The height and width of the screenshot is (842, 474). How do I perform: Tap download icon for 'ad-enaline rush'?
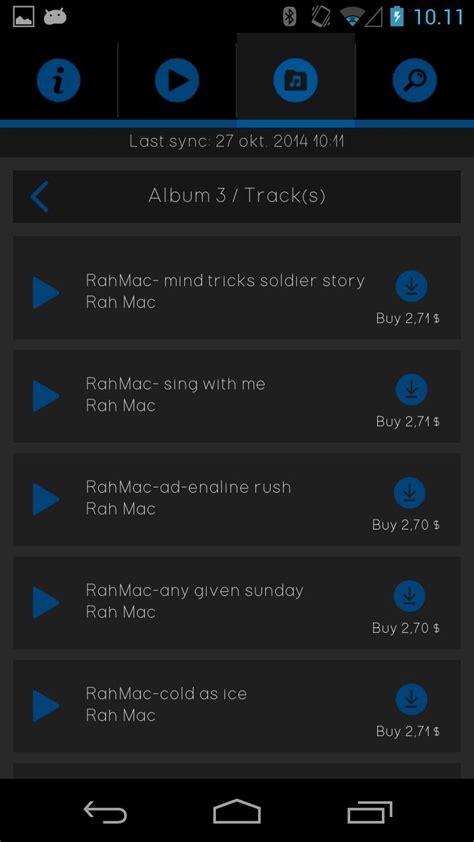coord(410,492)
